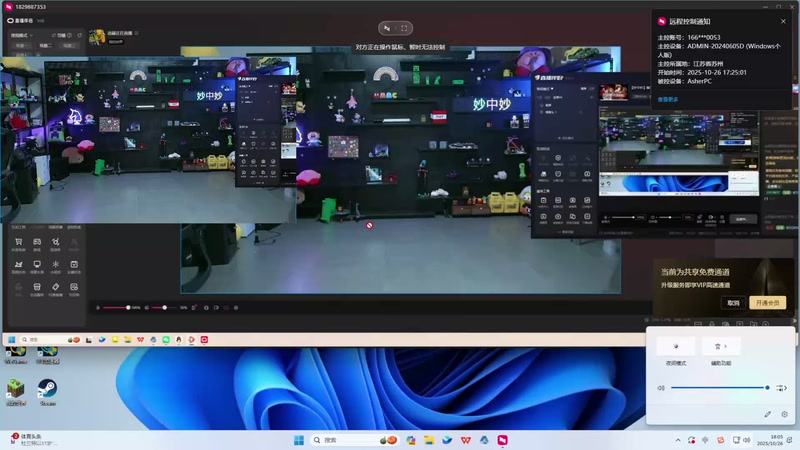
Task: Mute the speaker icon in live control bar
Action: (x=147, y=308)
